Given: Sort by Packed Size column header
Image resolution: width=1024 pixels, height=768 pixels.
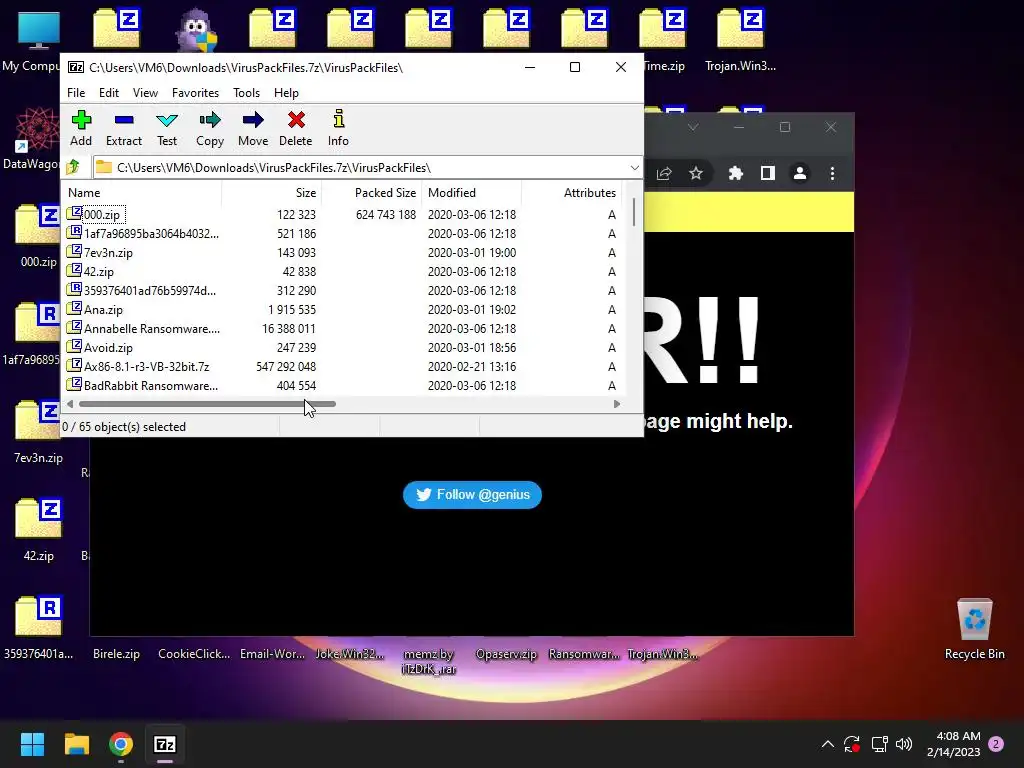Looking at the screenshot, I should (x=371, y=193).
